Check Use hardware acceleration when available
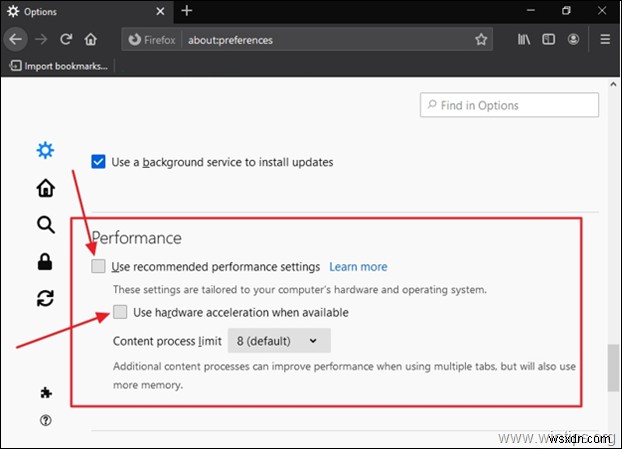Image resolution: width=622 pixels, height=449 pixels. 121,312
